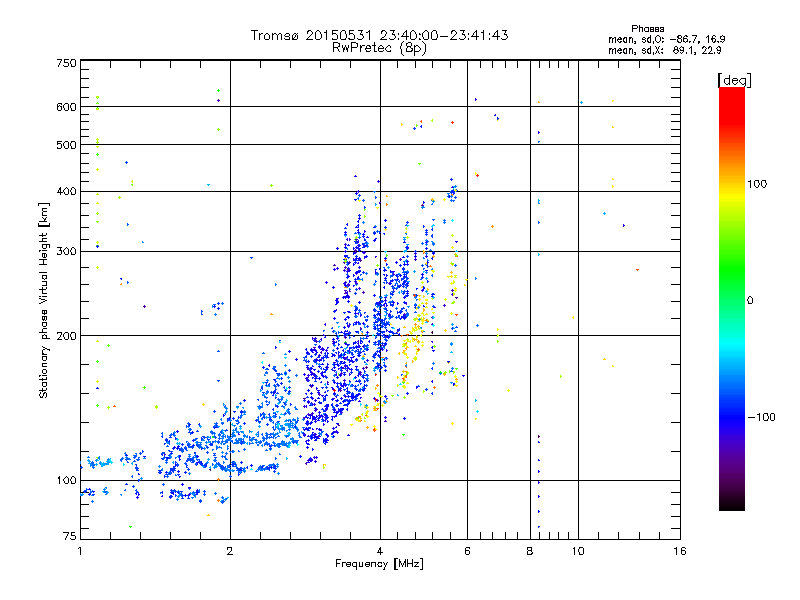Click the y-axis tick label '600'

pyautogui.click(x=66, y=107)
